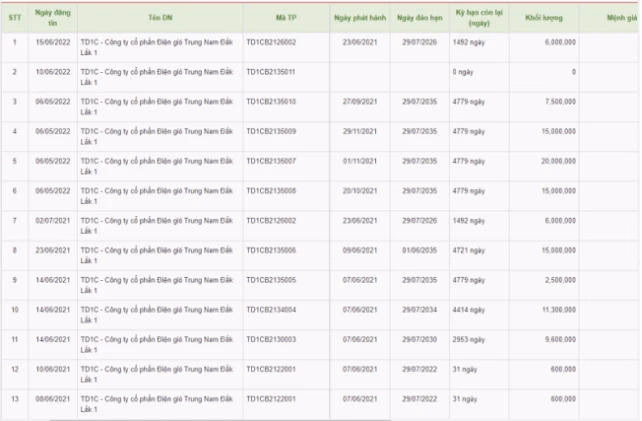Click the Ngày đáo hạn column header
Image resolution: width=642 pixels, height=421 pixels.
[x=418, y=18]
